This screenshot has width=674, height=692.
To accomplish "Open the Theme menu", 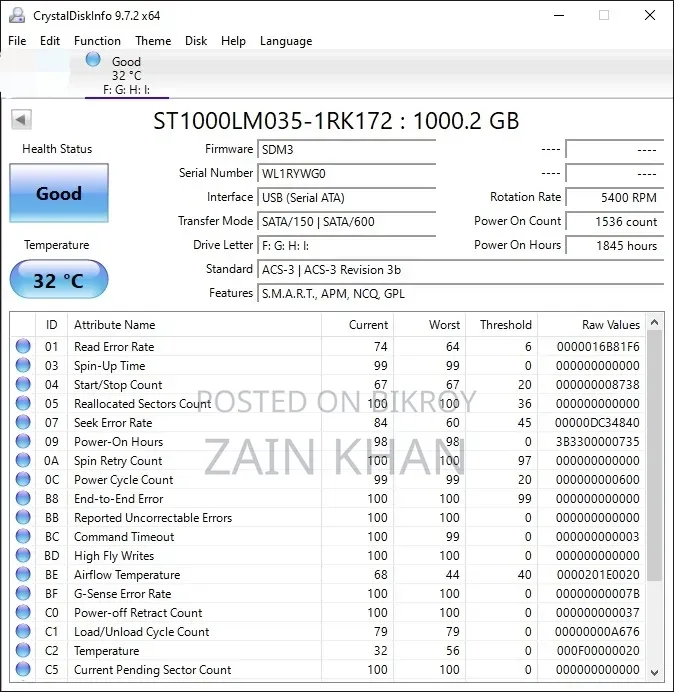I will point(153,41).
